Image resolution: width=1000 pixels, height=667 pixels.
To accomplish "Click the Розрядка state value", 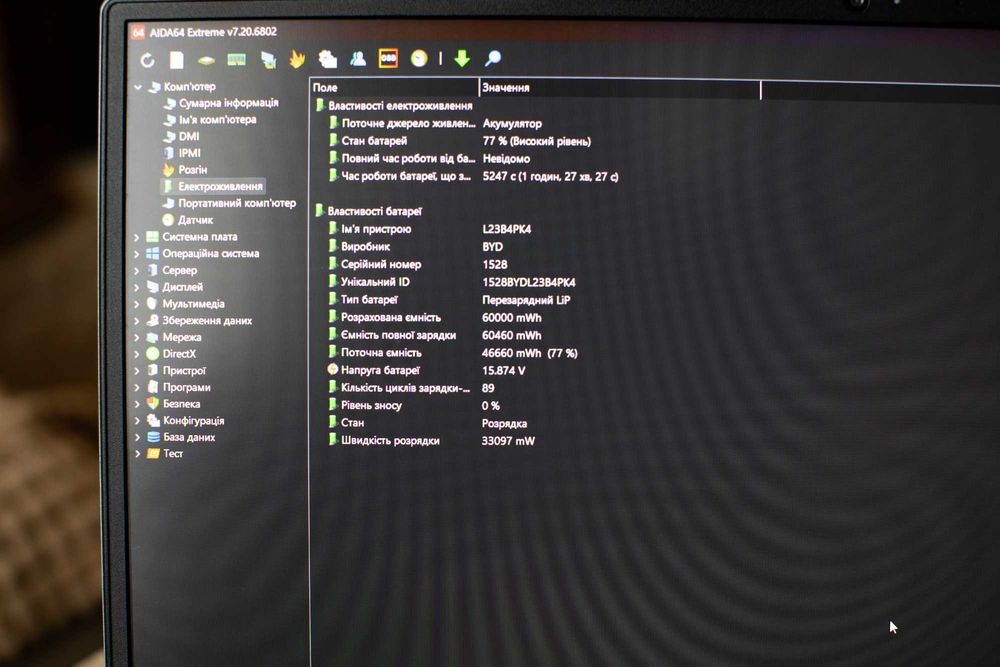I will point(504,423).
